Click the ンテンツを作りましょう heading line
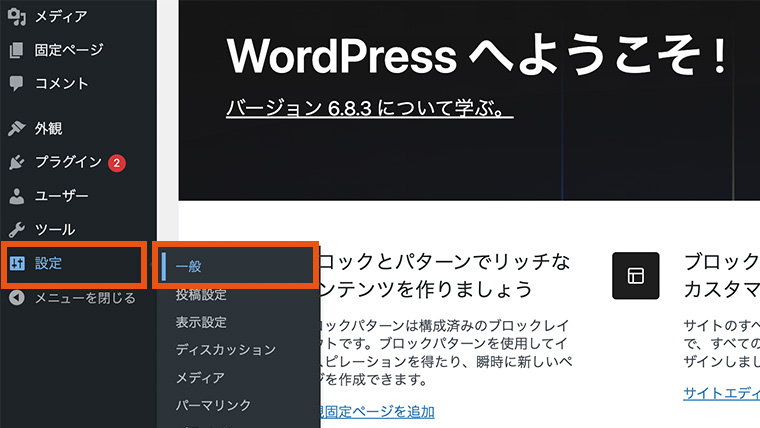Image resolution: width=760 pixels, height=428 pixels. pos(427,289)
